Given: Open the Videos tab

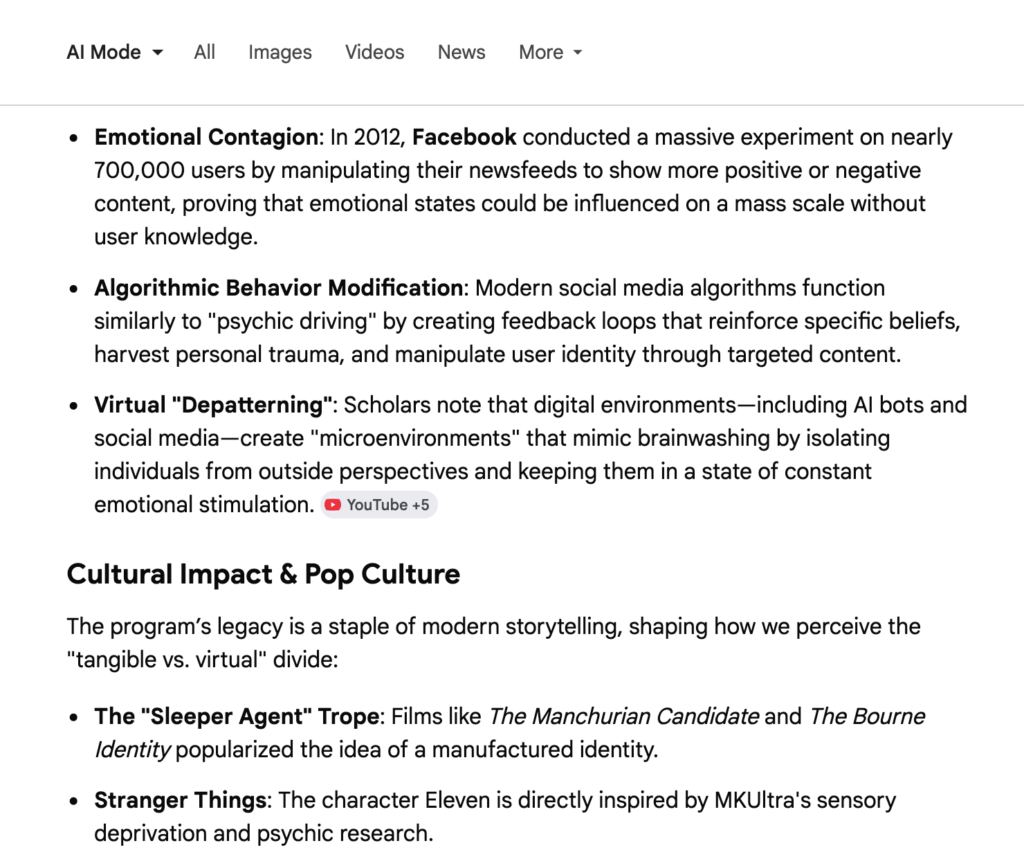Looking at the screenshot, I should [375, 52].
